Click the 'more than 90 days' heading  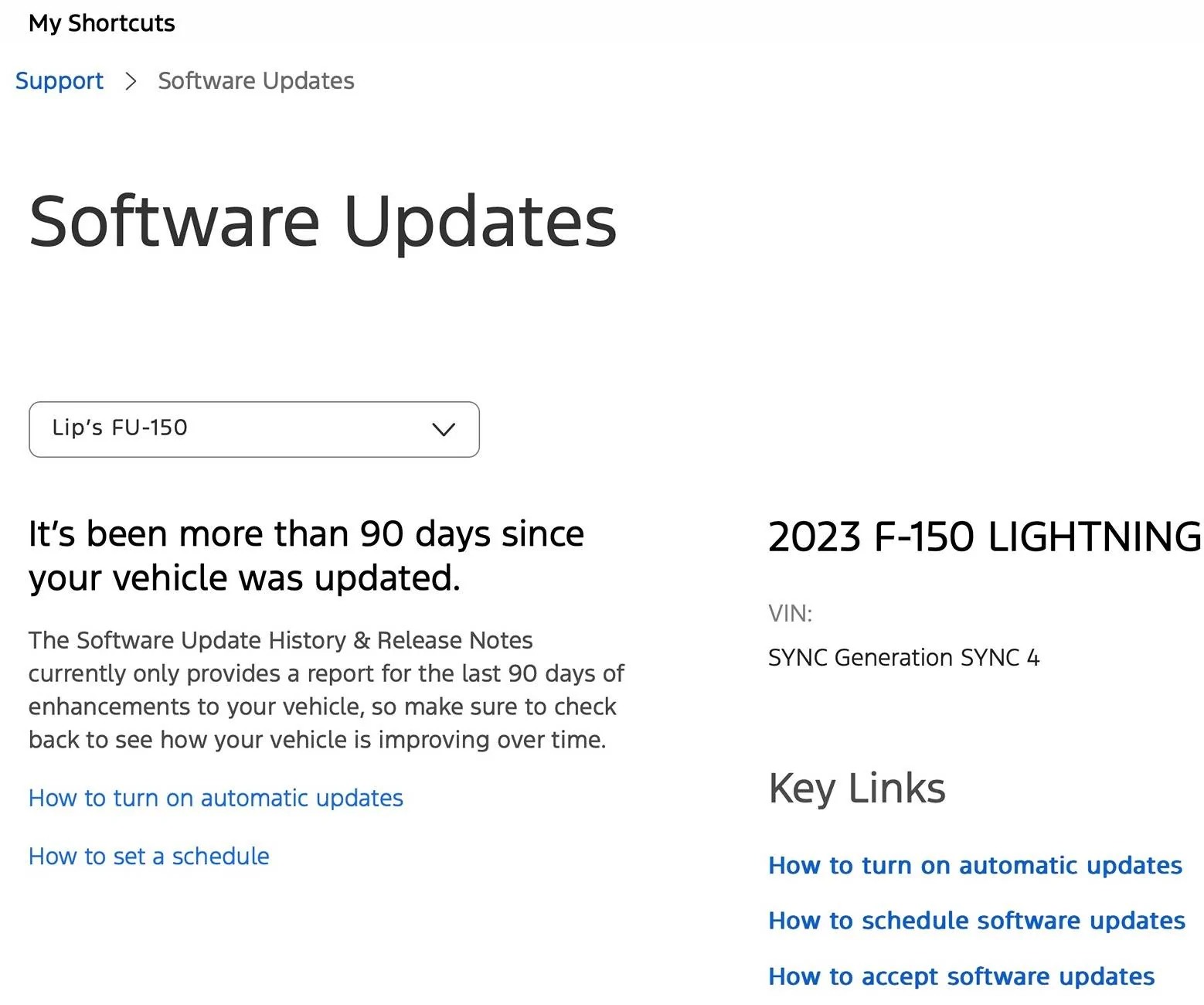tap(306, 555)
